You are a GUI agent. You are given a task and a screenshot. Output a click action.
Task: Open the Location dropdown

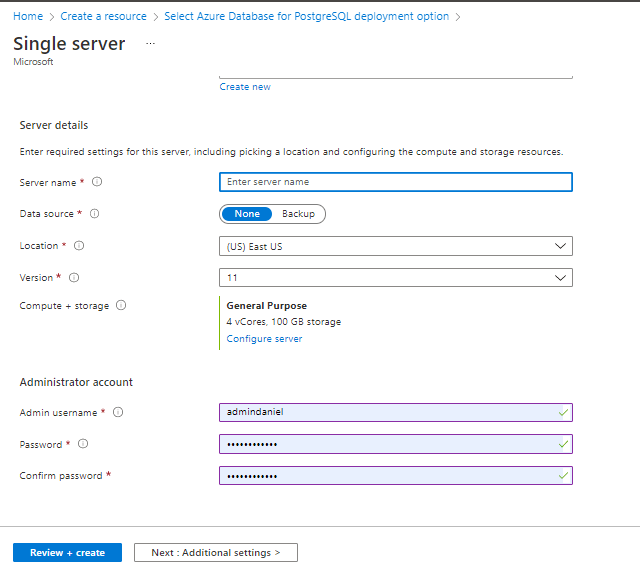395,246
